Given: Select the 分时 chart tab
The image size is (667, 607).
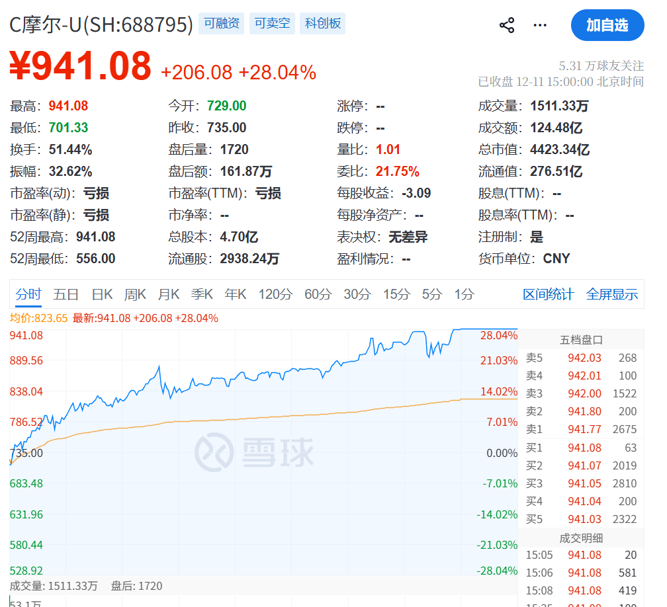Looking at the screenshot, I should 28,294.
